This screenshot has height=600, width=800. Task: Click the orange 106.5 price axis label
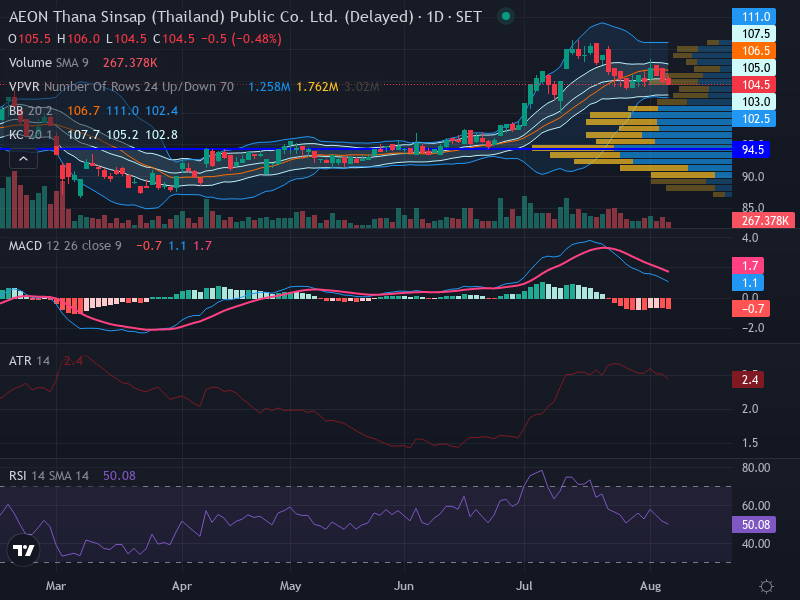click(x=754, y=51)
